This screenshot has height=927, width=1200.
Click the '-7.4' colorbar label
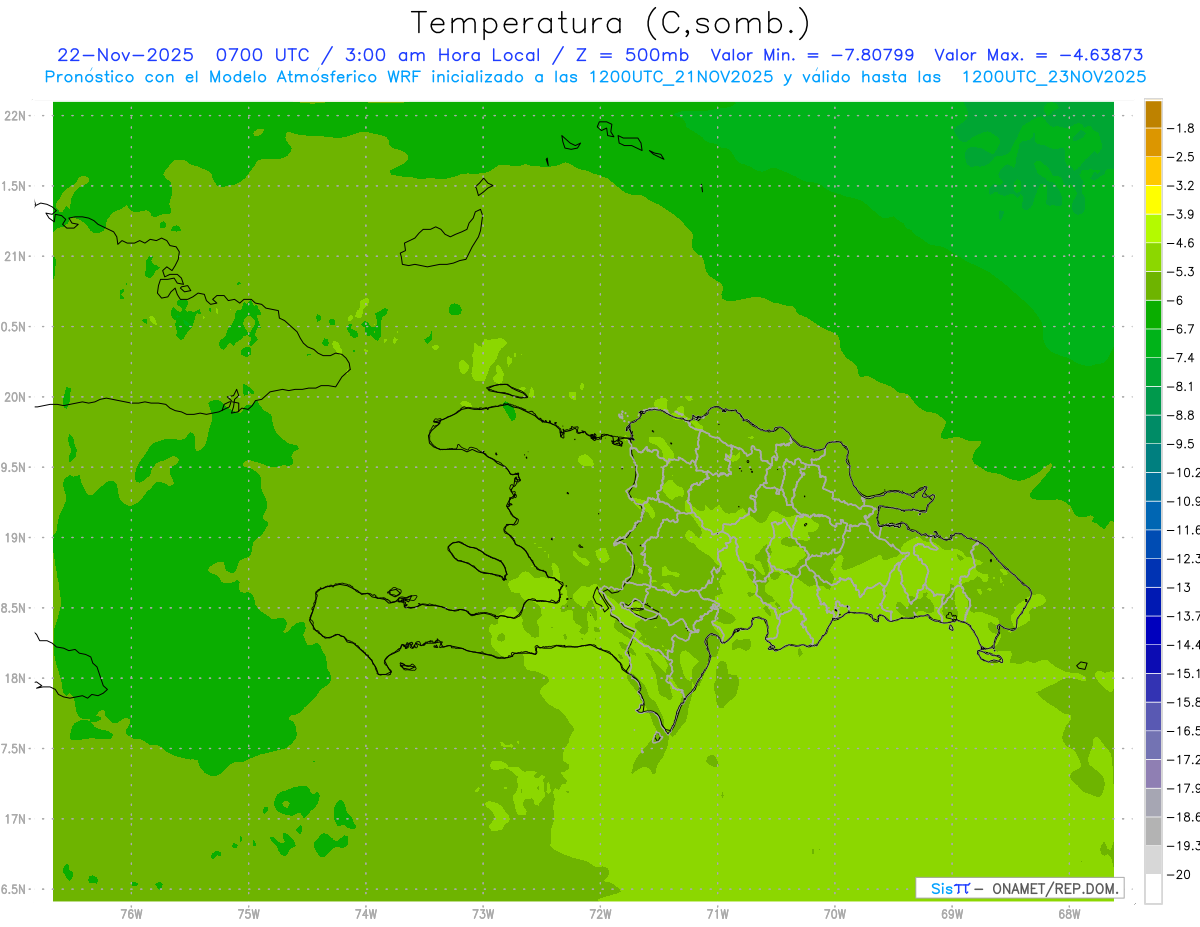1181,358
